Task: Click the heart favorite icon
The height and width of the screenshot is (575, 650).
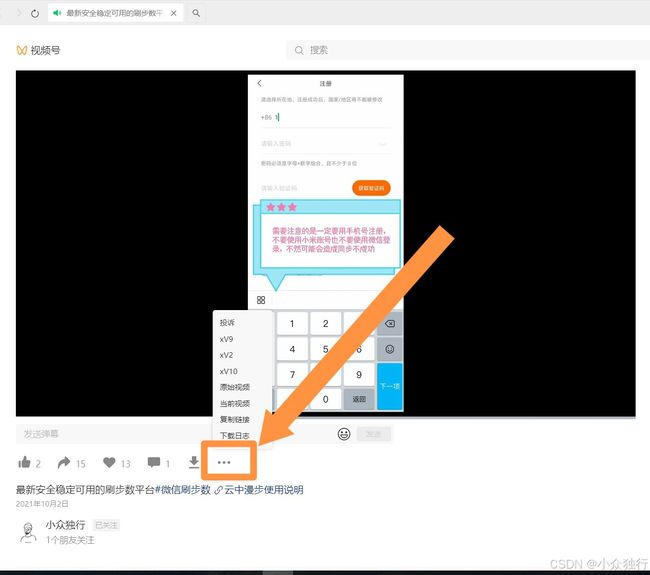Action: [109, 462]
